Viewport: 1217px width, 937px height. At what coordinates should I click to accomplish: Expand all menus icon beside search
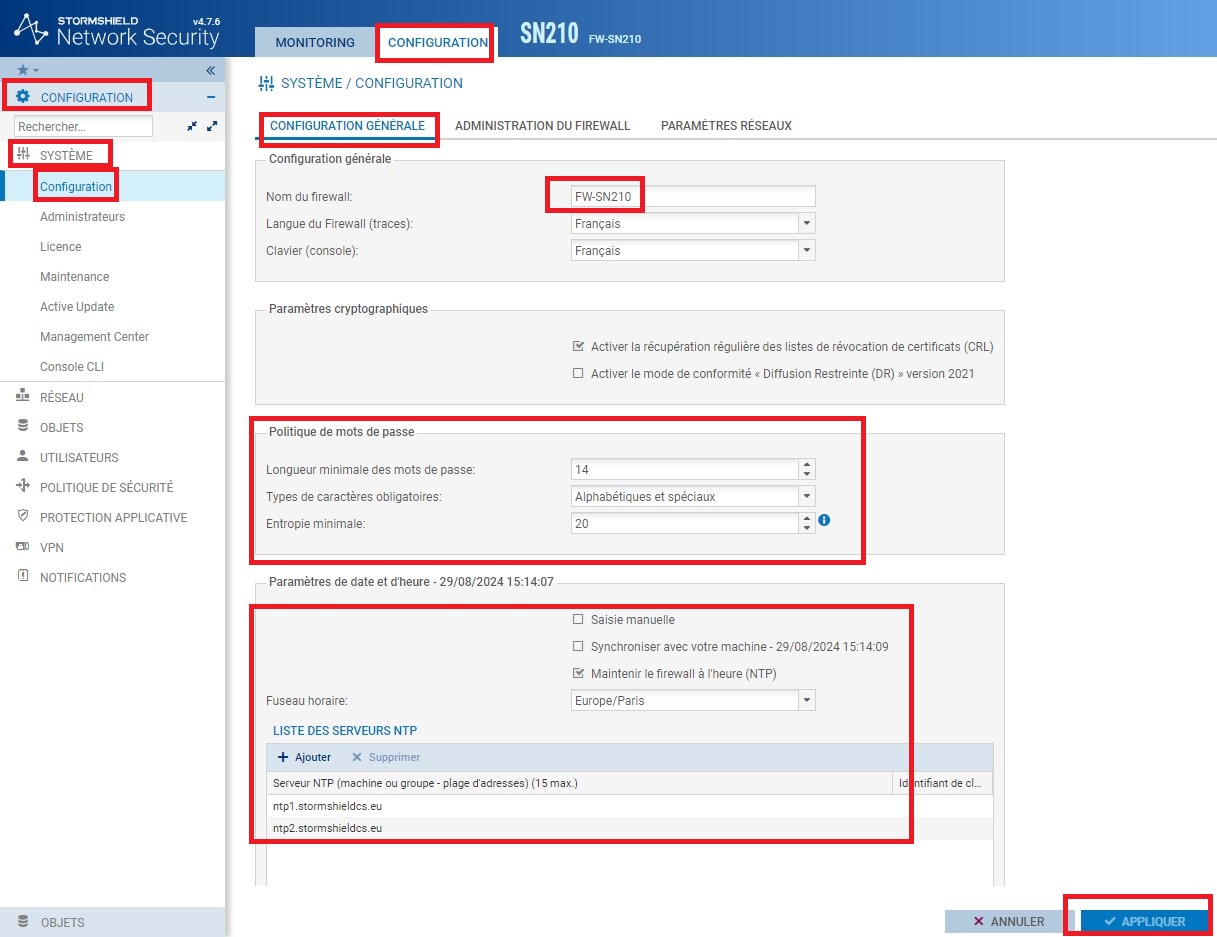[x=211, y=126]
